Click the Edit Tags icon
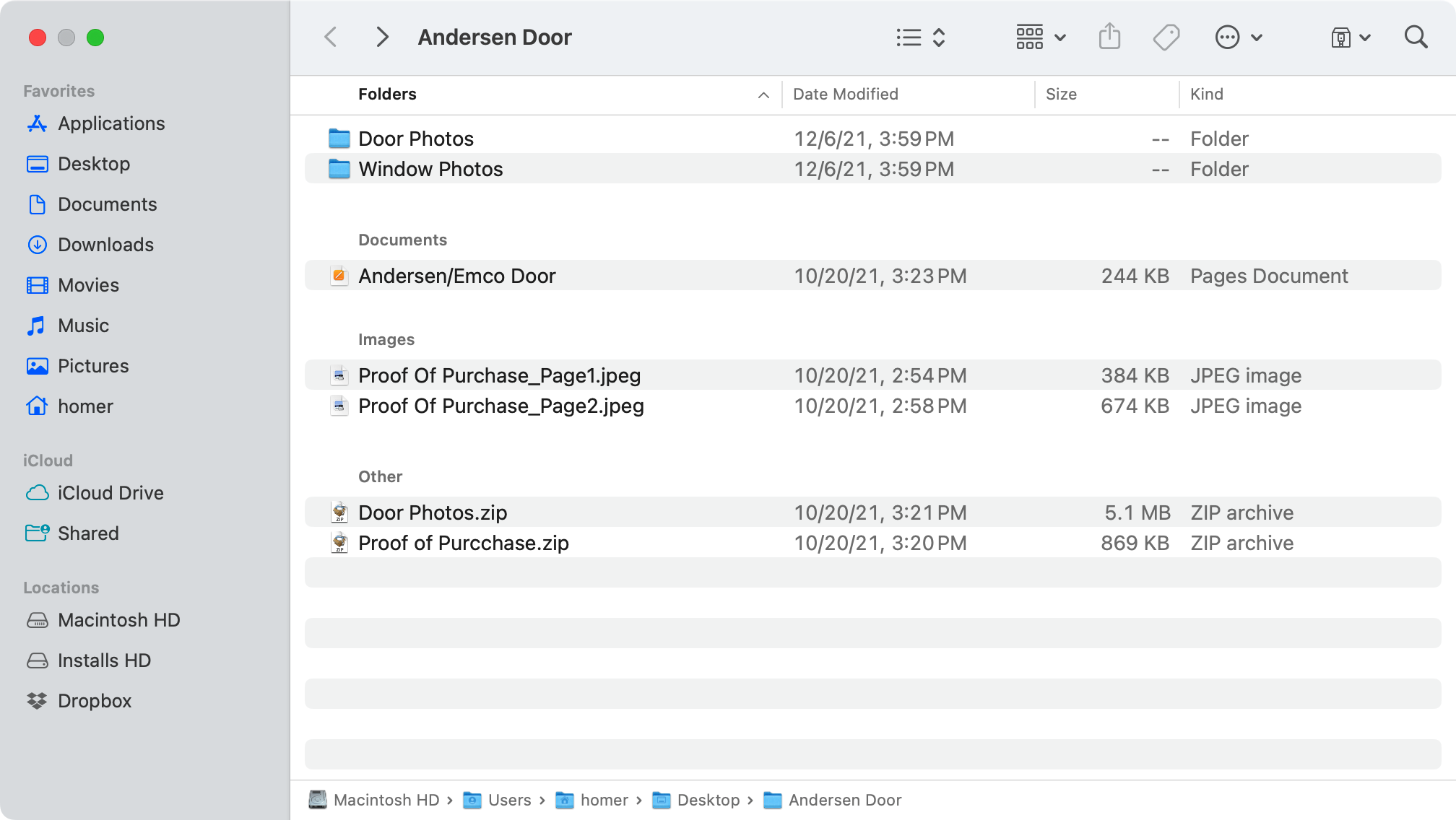Viewport: 1456px width, 820px height. point(1166,37)
